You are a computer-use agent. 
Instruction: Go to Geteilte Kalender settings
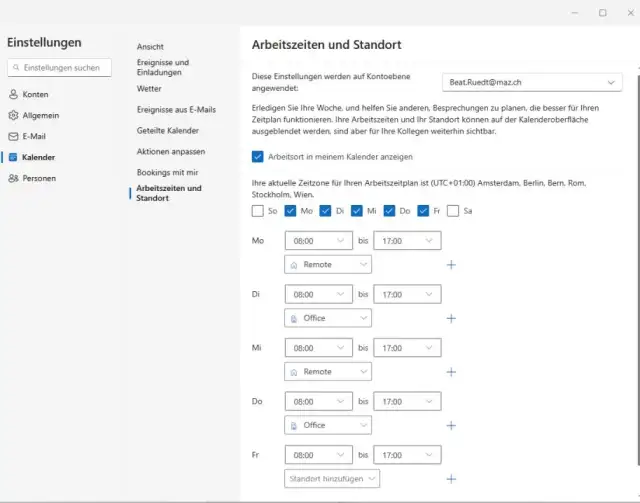click(168, 130)
